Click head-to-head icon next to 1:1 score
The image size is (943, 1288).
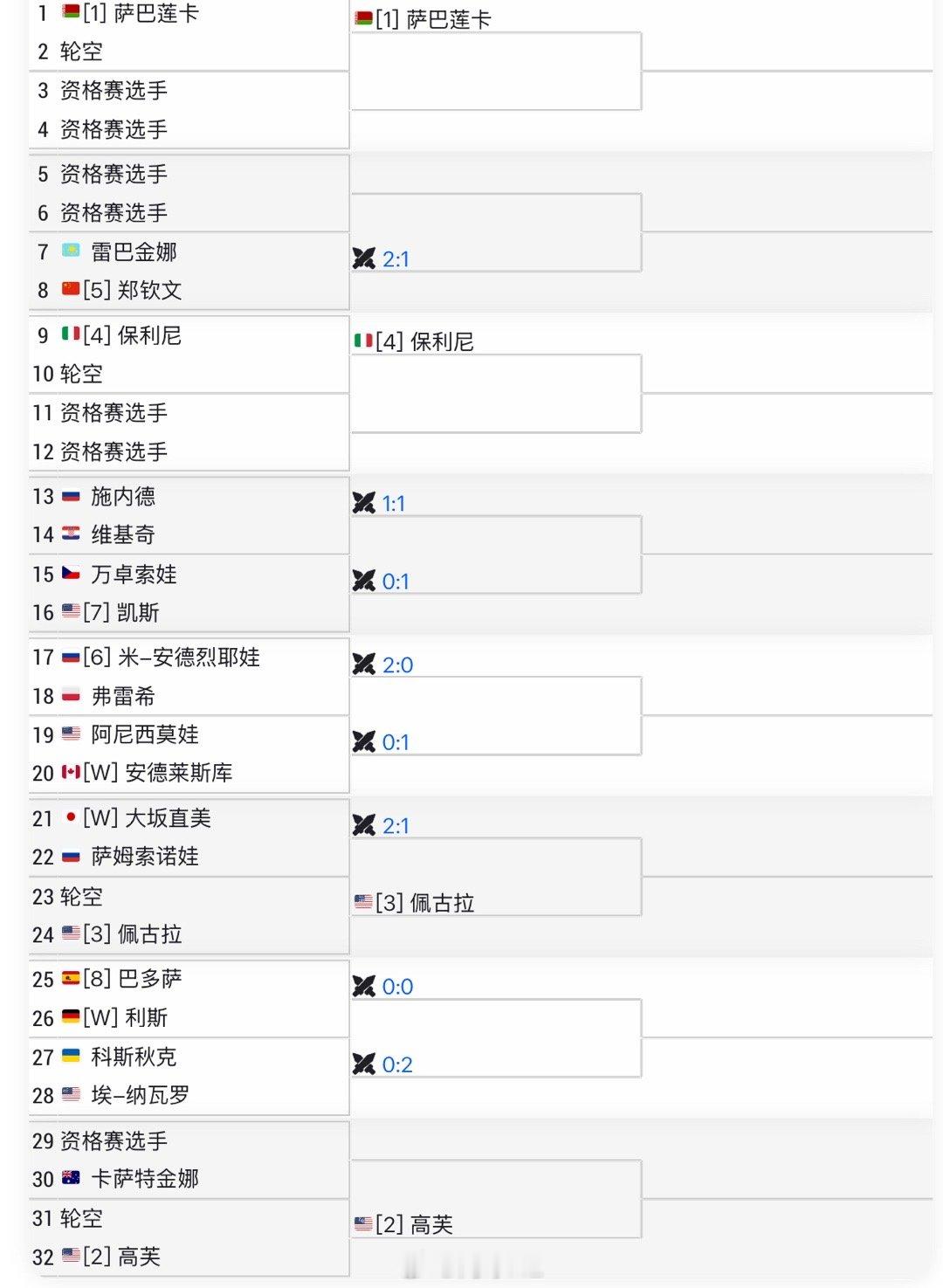pyautogui.click(x=363, y=503)
